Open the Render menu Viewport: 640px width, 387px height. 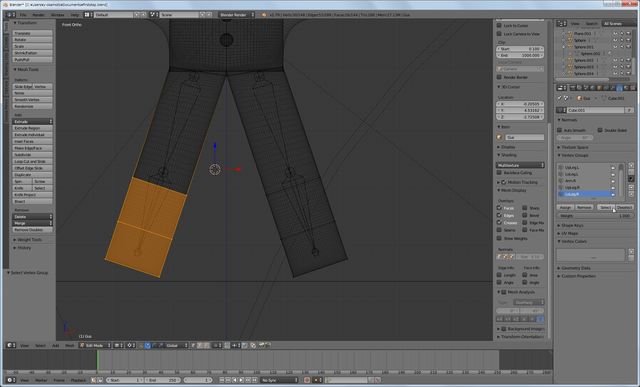point(38,15)
